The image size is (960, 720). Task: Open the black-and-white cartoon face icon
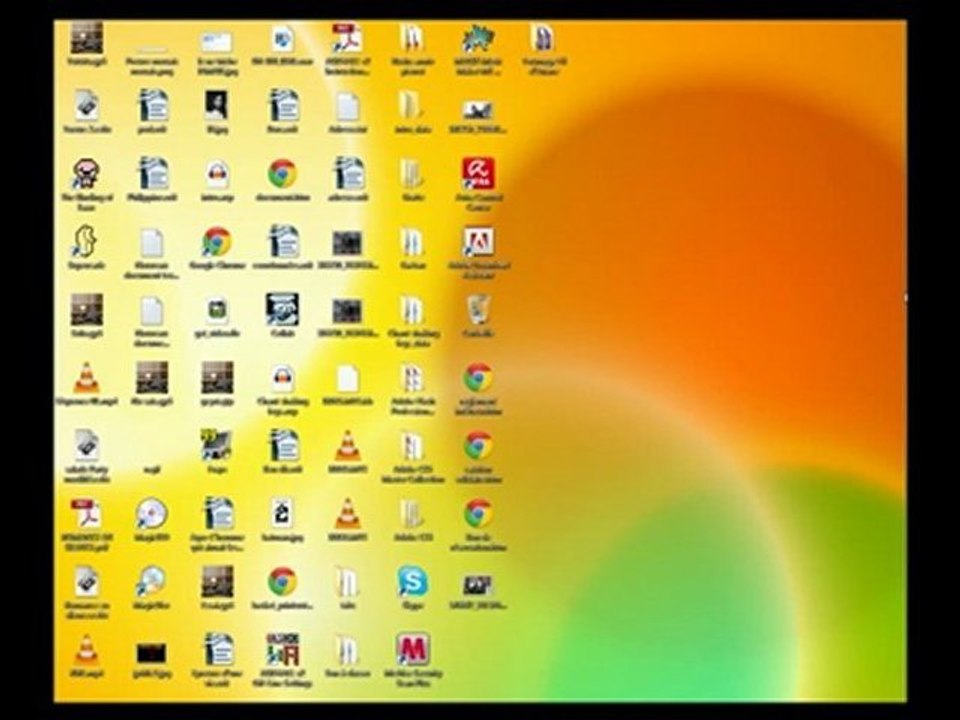(282, 310)
